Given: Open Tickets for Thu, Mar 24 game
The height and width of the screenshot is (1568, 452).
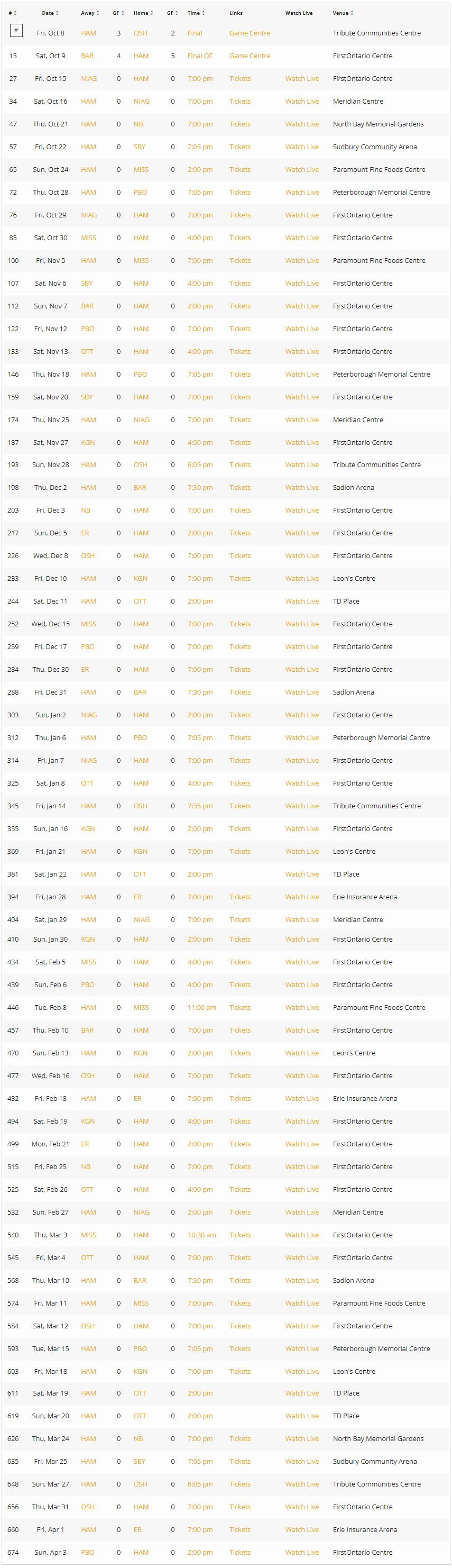Looking at the screenshot, I should (239, 1439).
